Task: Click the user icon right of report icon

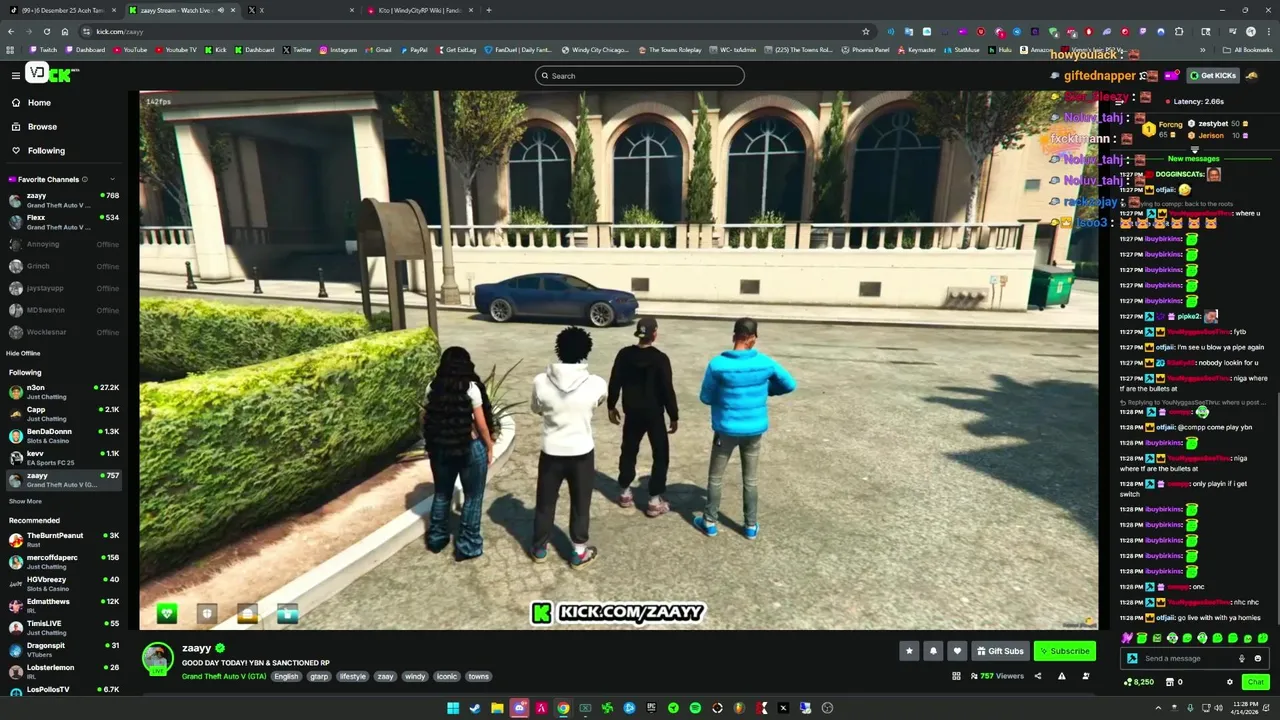Action: [1086, 676]
